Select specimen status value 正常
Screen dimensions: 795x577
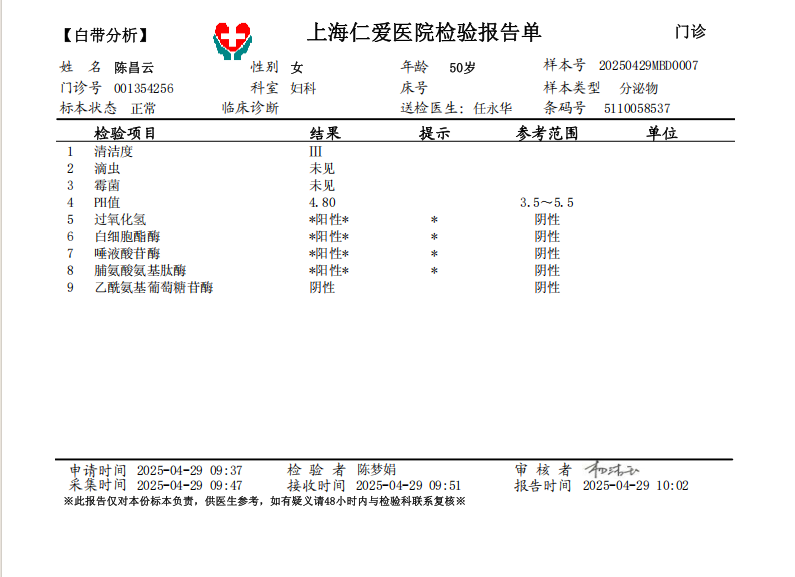143,109
